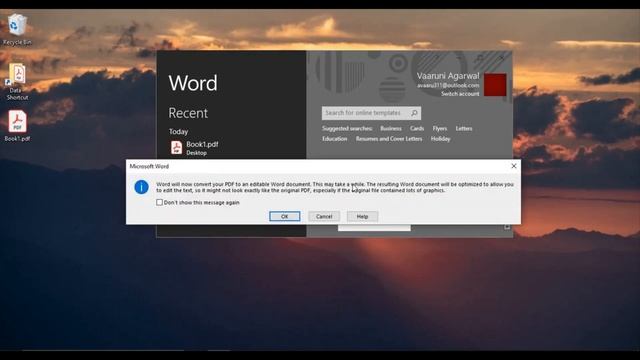The height and width of the screenshot is (360, 640).
Task: Cancel the PDF conversion dialog
Action: pos(324,216)
